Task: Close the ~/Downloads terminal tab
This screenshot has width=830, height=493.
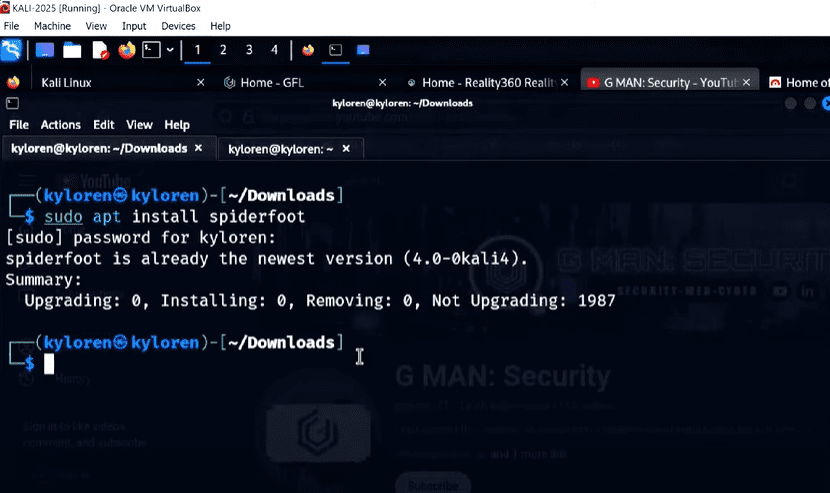Action: tap(198, 148)
